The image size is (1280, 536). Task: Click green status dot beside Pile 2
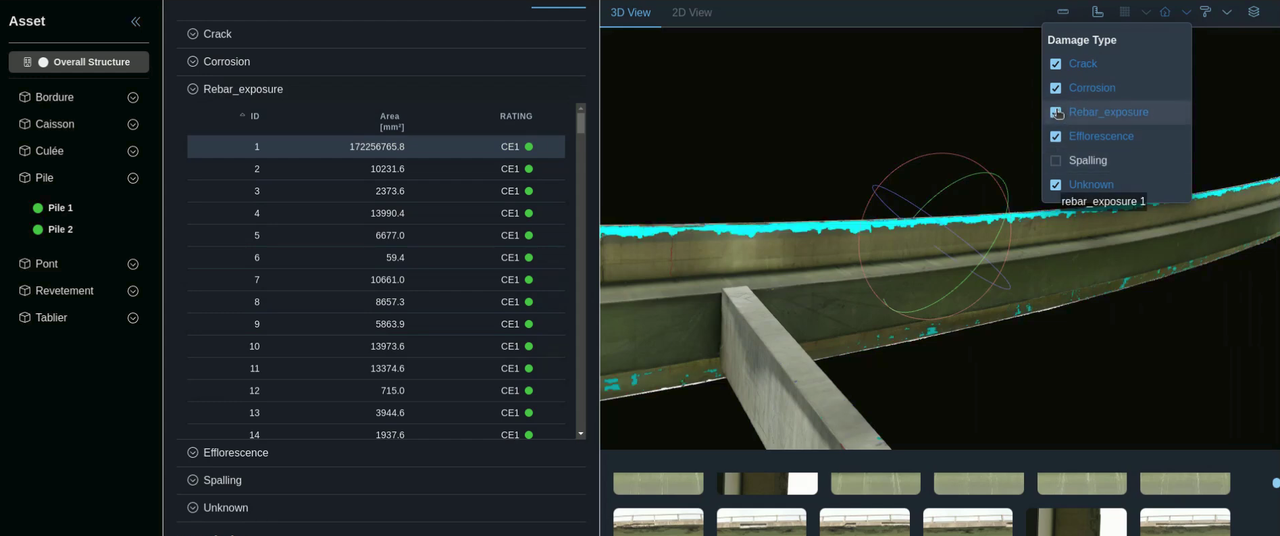click(x=38, y=230)
